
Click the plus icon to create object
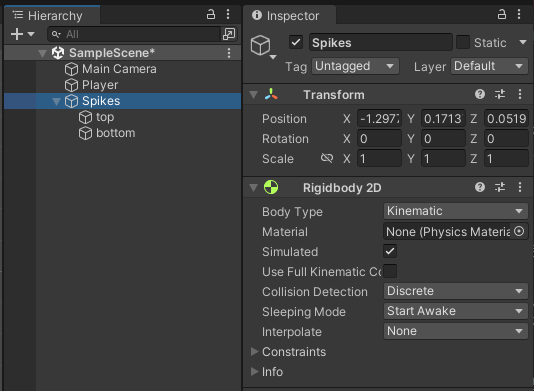[x=17, y=34]
